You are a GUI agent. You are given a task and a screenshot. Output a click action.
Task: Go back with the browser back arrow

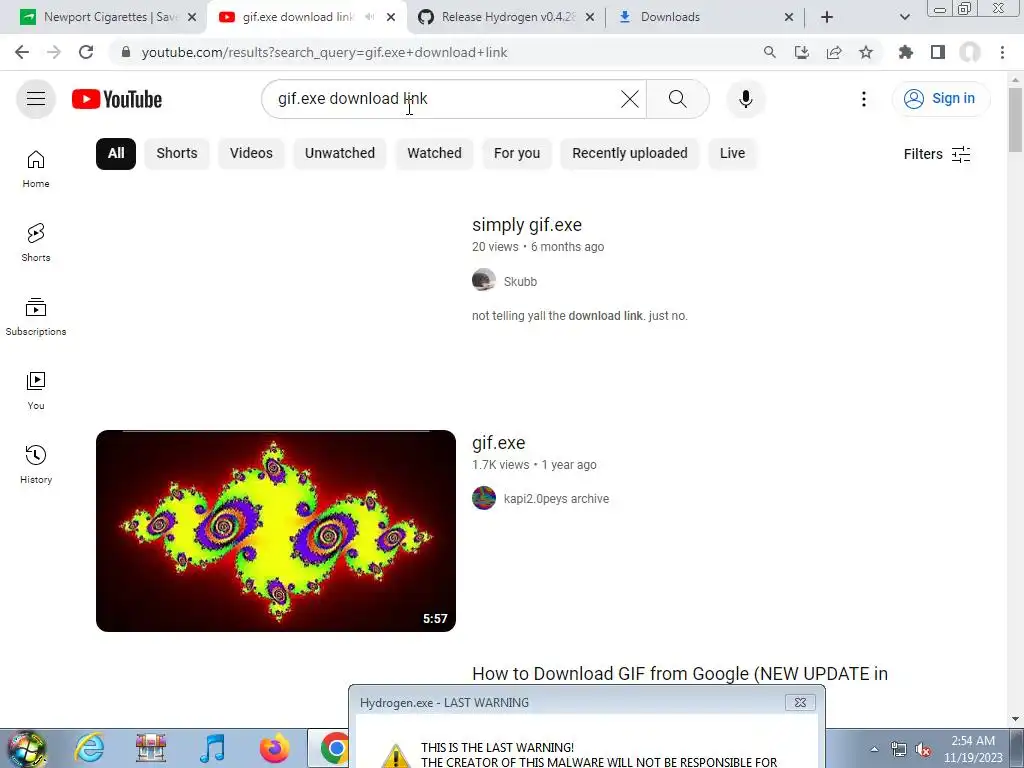(22, 52)
